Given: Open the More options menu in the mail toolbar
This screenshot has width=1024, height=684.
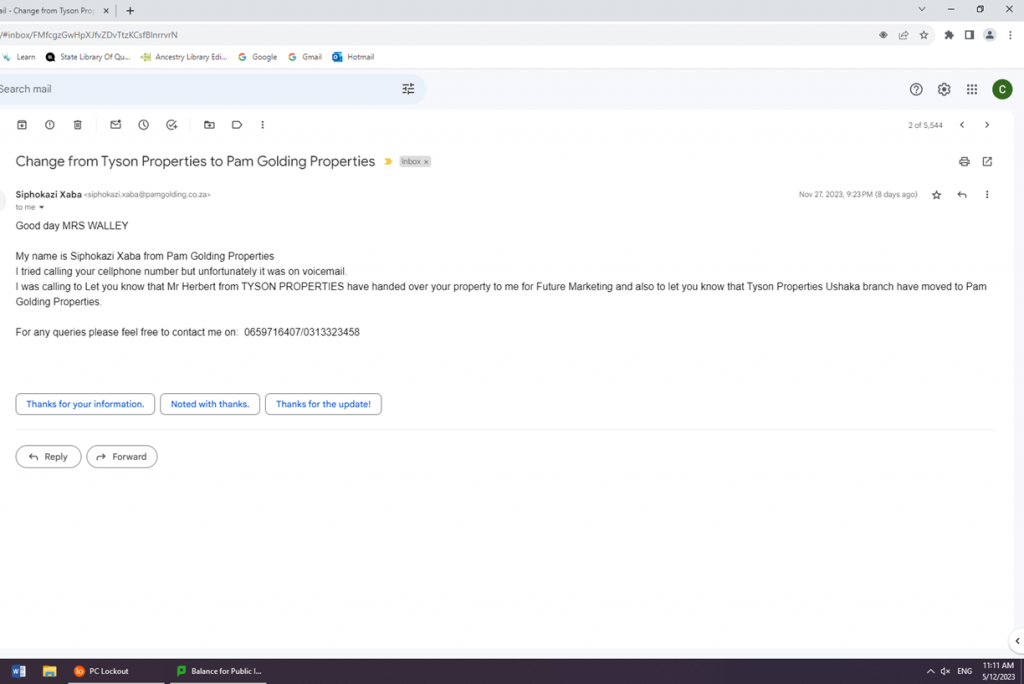Looking at the screenshot, I should pos(263,125).
